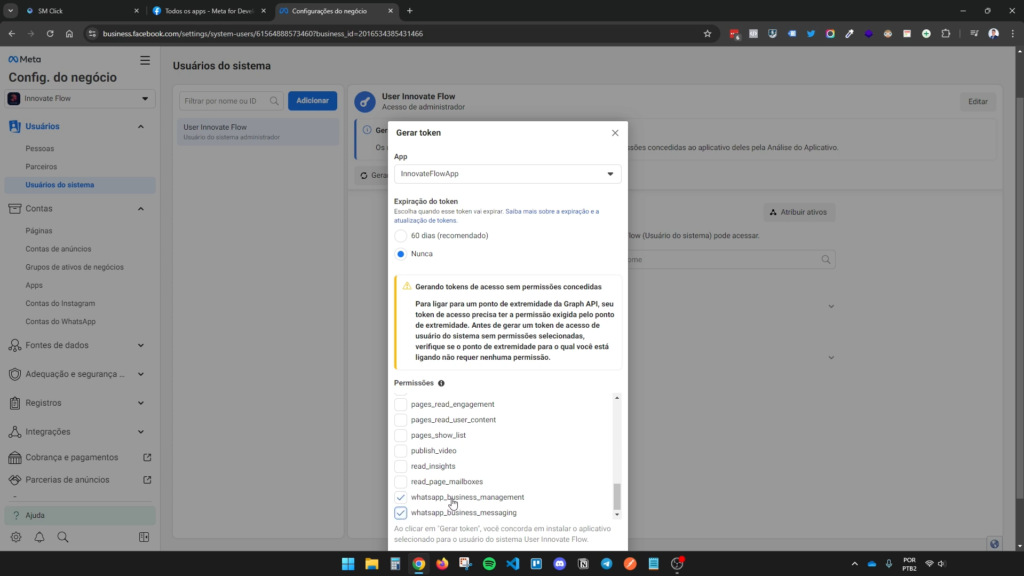
Task: Expand Adequação e segurança section
Action: (x=140, y=374)
